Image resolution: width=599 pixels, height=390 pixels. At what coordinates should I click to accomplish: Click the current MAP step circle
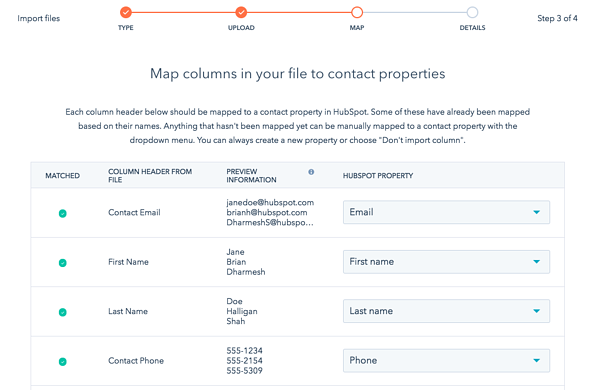click(x=357, y=12)
